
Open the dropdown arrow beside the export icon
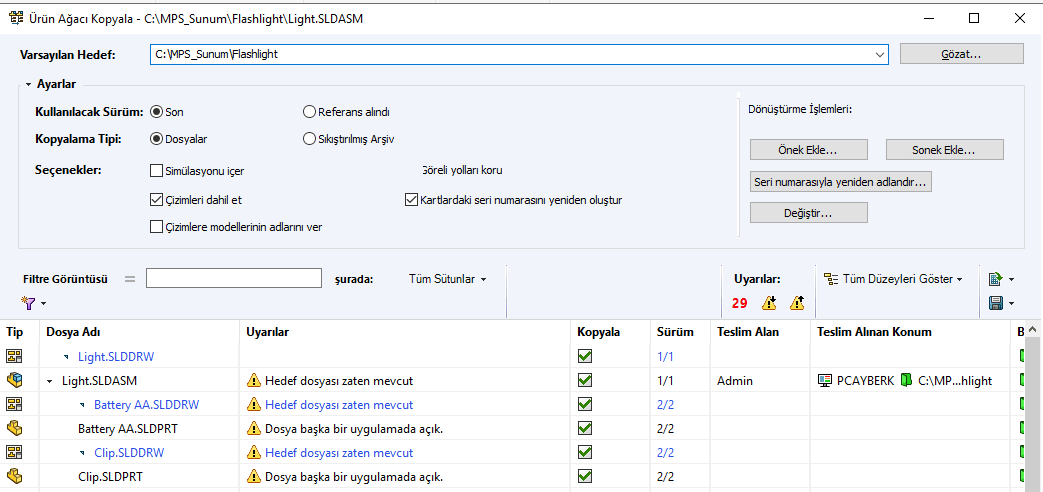1011,280
